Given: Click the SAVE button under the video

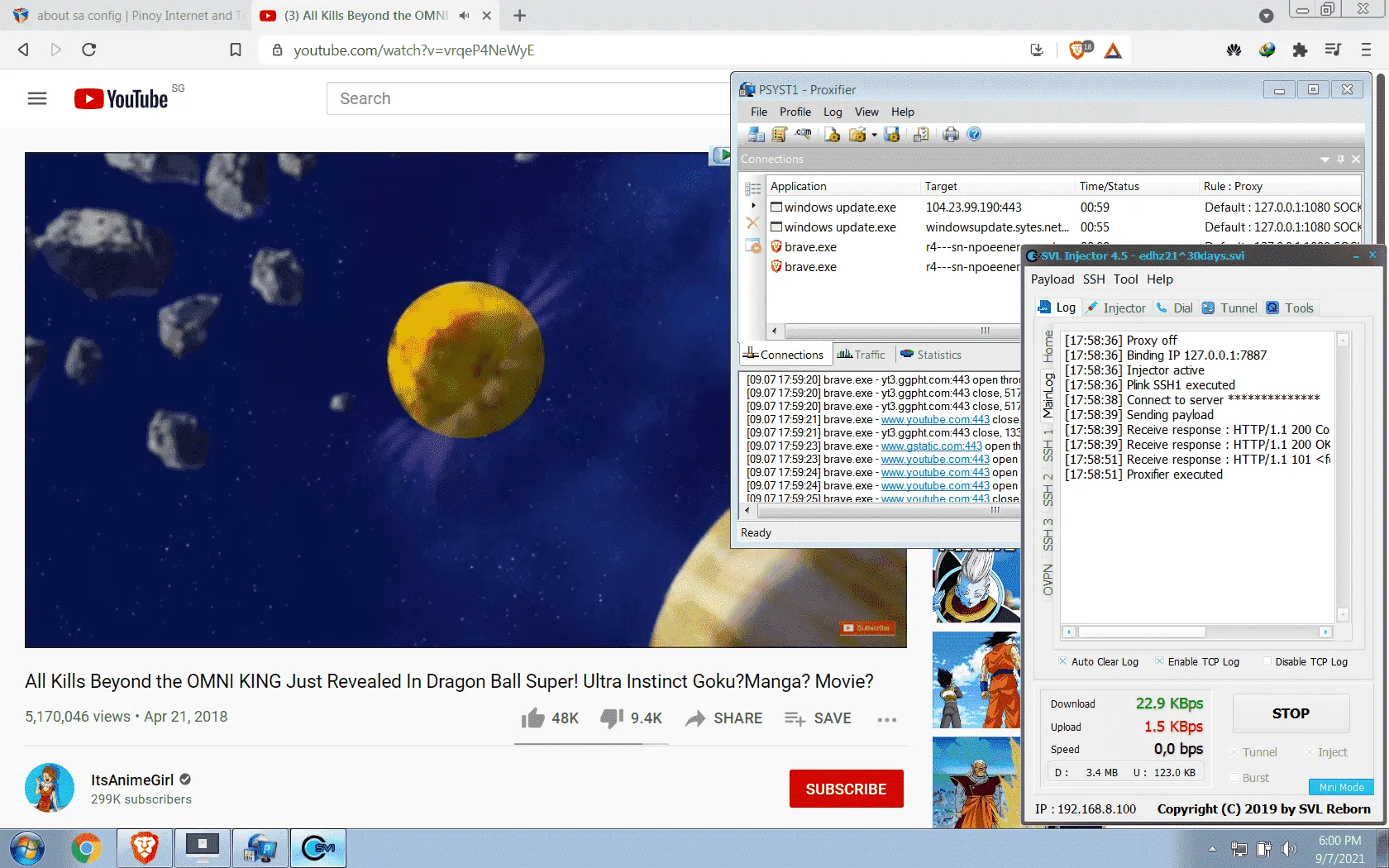Looking at the screenshot, I should tap(819, 718).
